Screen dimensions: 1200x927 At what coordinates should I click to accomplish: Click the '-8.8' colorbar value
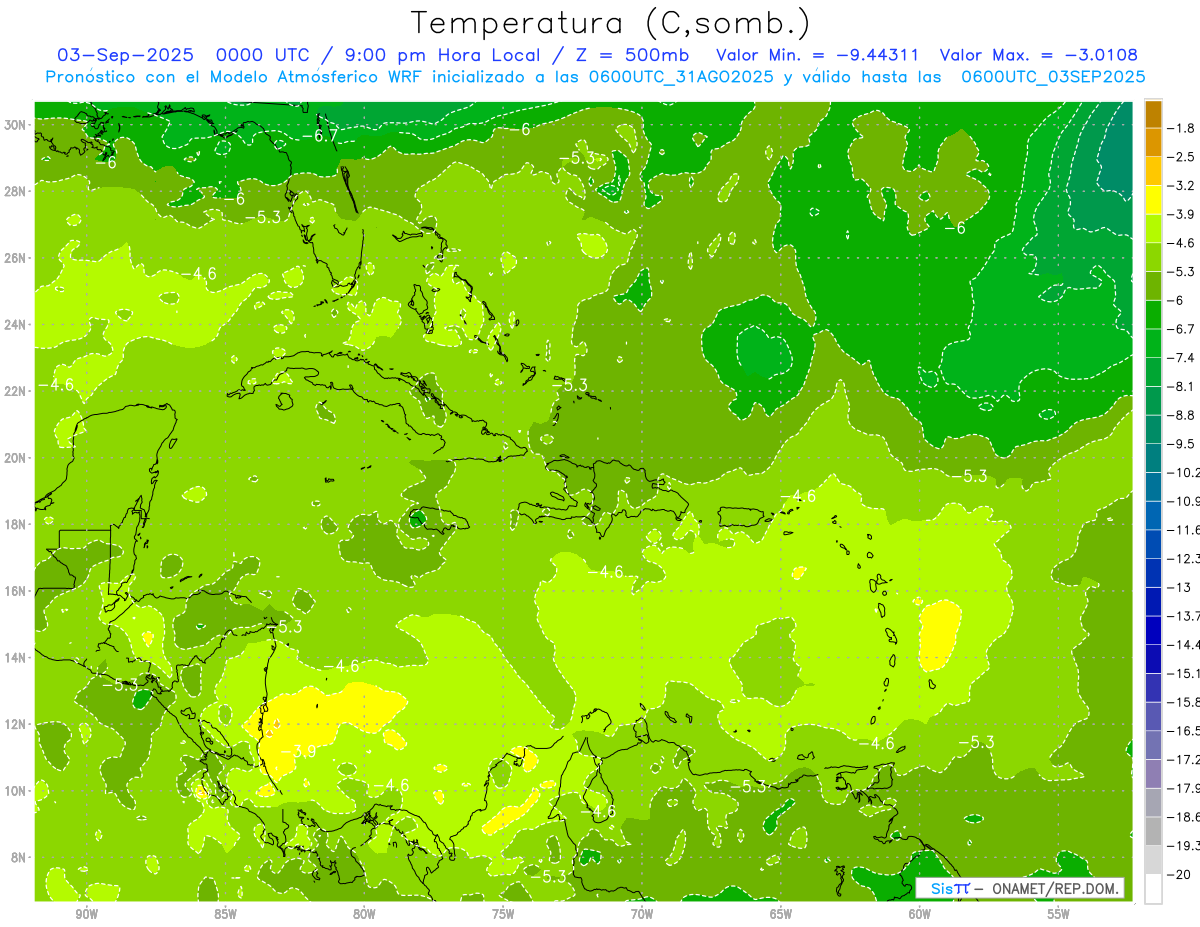click(x=1183, y=415)
